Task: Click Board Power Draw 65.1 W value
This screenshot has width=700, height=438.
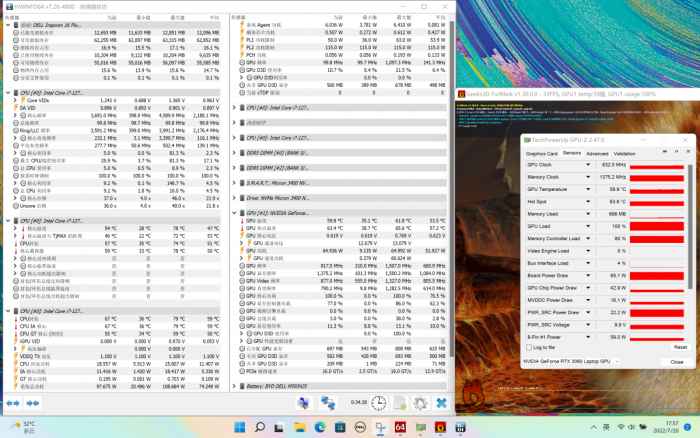Action: pyautogui.click(x=612, y=275)
